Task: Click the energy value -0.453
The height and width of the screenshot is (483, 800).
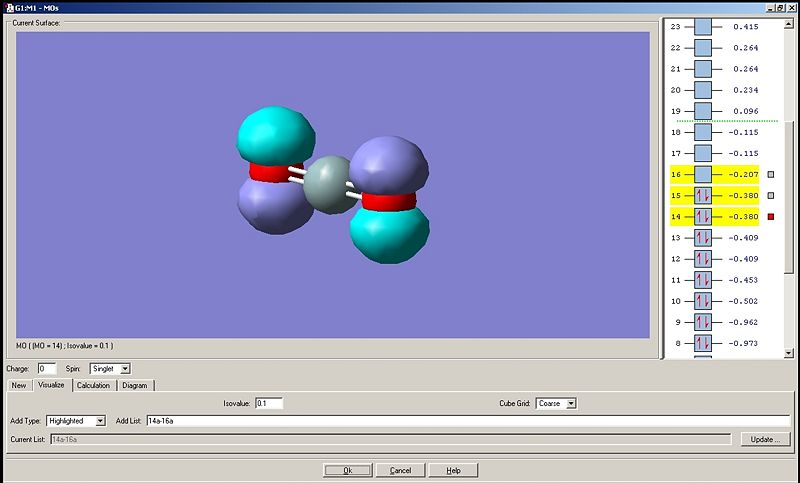Action: pos(743,280)
